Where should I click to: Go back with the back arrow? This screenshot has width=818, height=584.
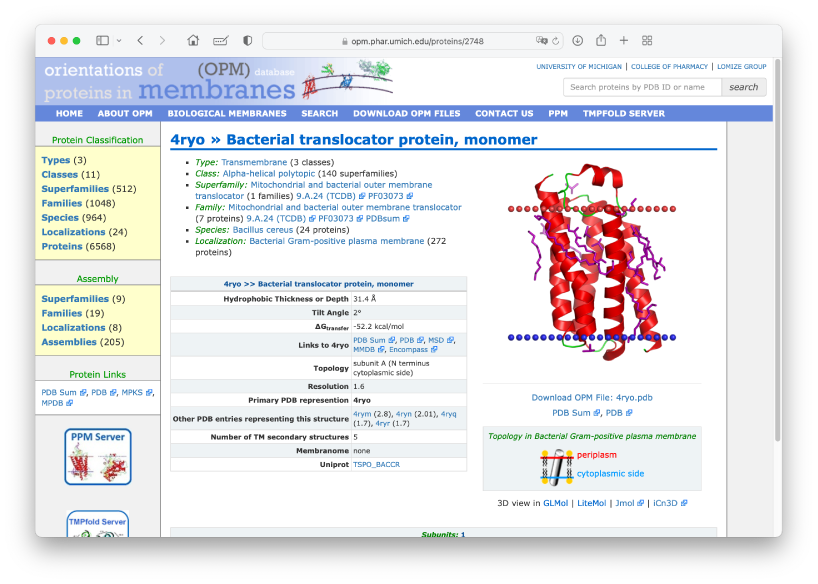pos(140,41)
